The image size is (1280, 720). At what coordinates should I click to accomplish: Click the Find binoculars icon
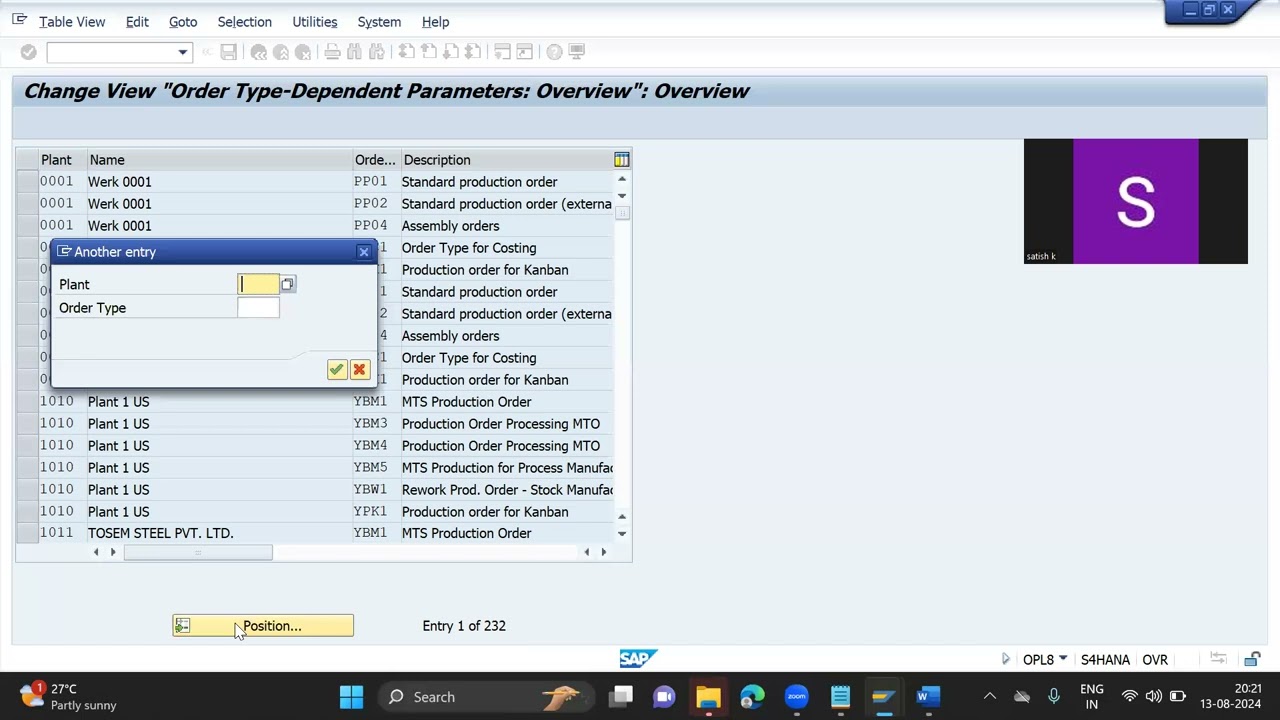355,52
